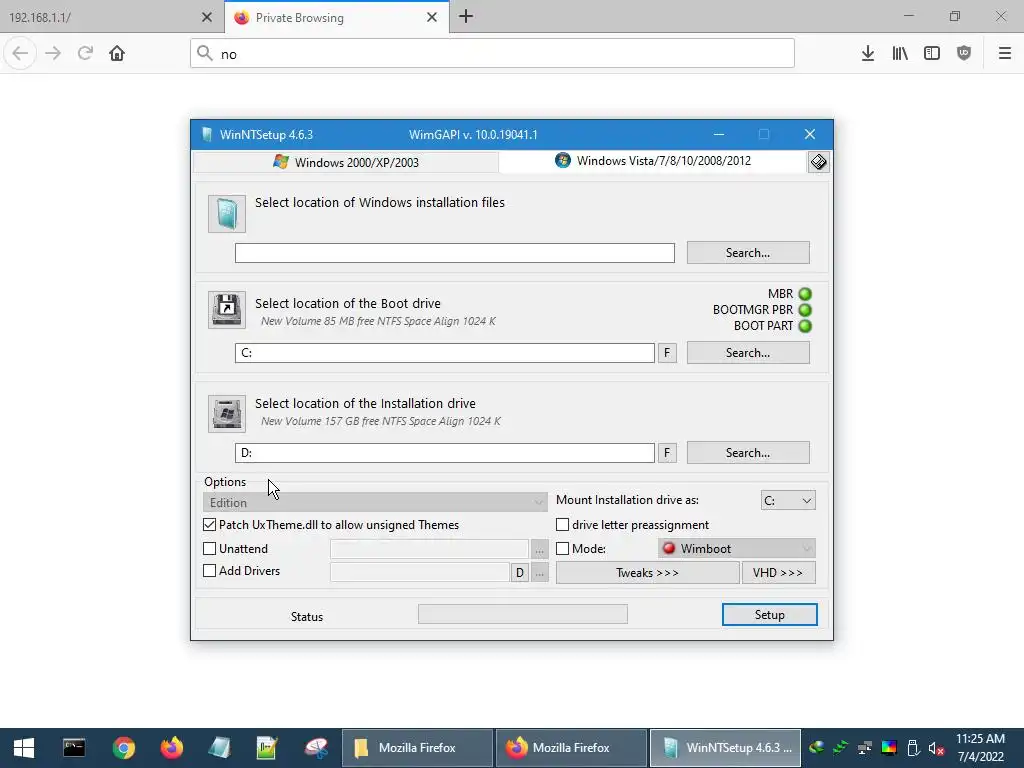The image size is (1024, 768).
Task: Open the Windows Start menu
Action: [24, 748]
